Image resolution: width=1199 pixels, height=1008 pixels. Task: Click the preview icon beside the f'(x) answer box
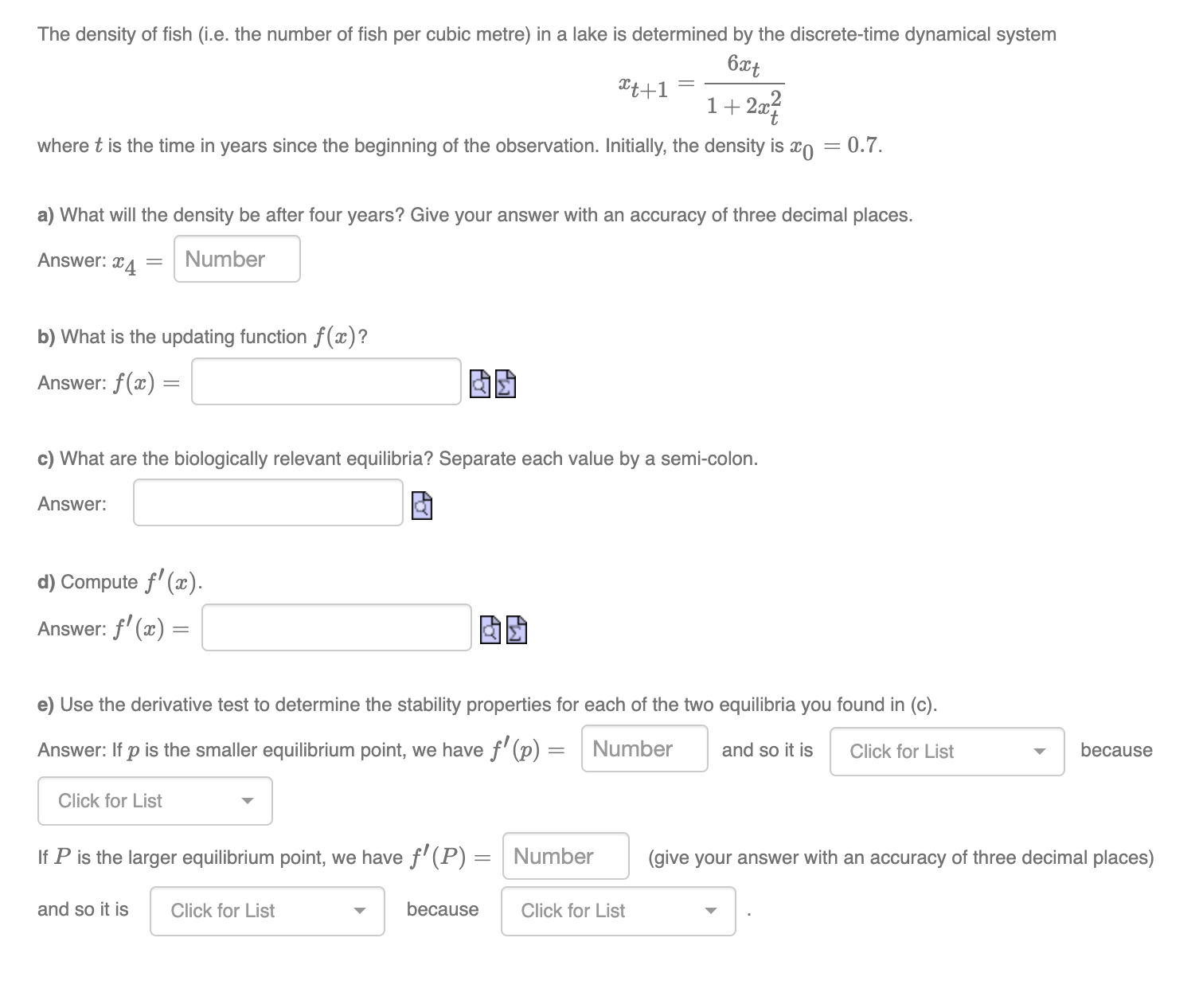click(x=490, y=631)
